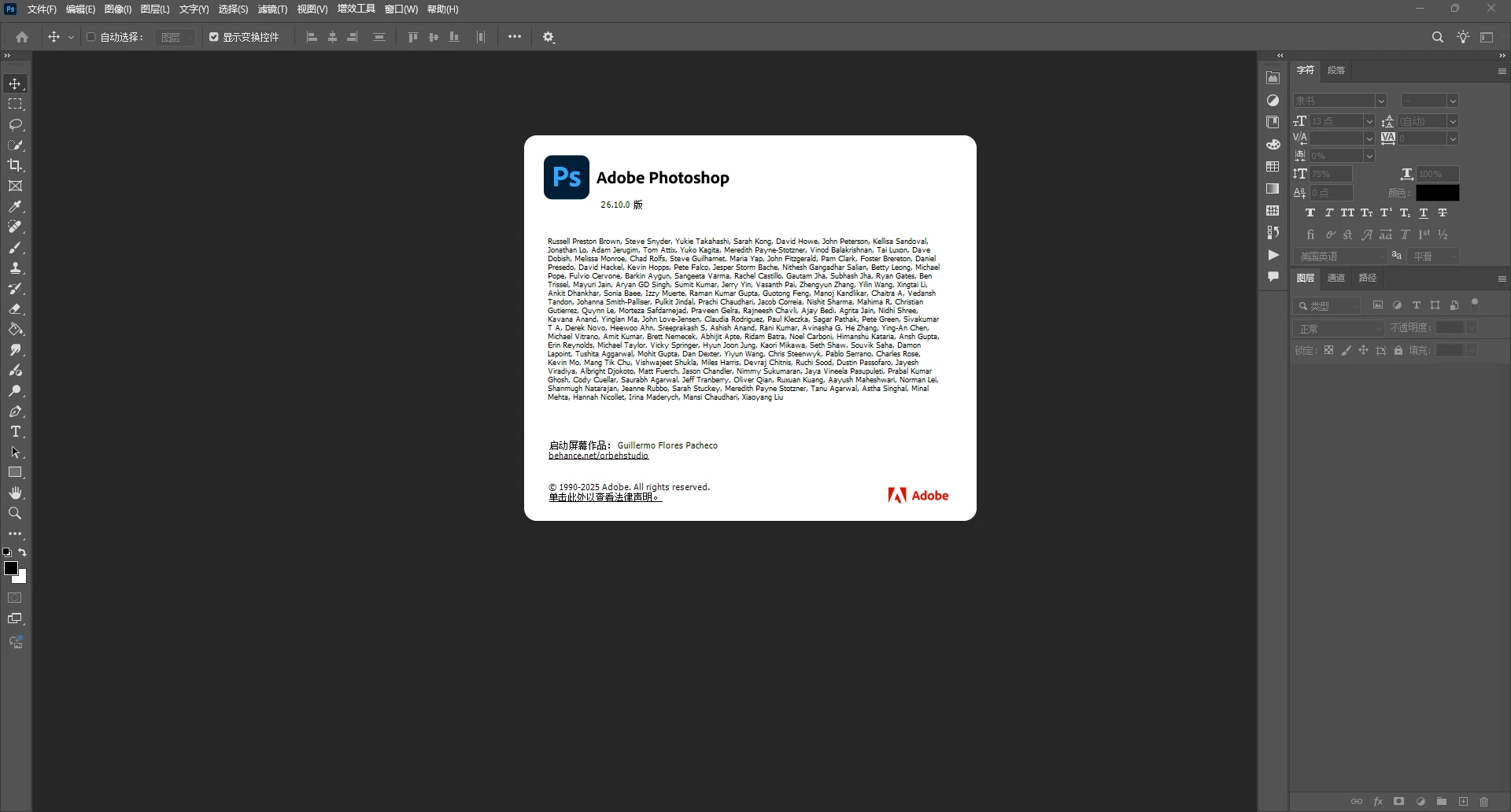Click the black text 颜色 swatch
Viewport: 1511px width, 812px height.
(x=1437, y=193)
